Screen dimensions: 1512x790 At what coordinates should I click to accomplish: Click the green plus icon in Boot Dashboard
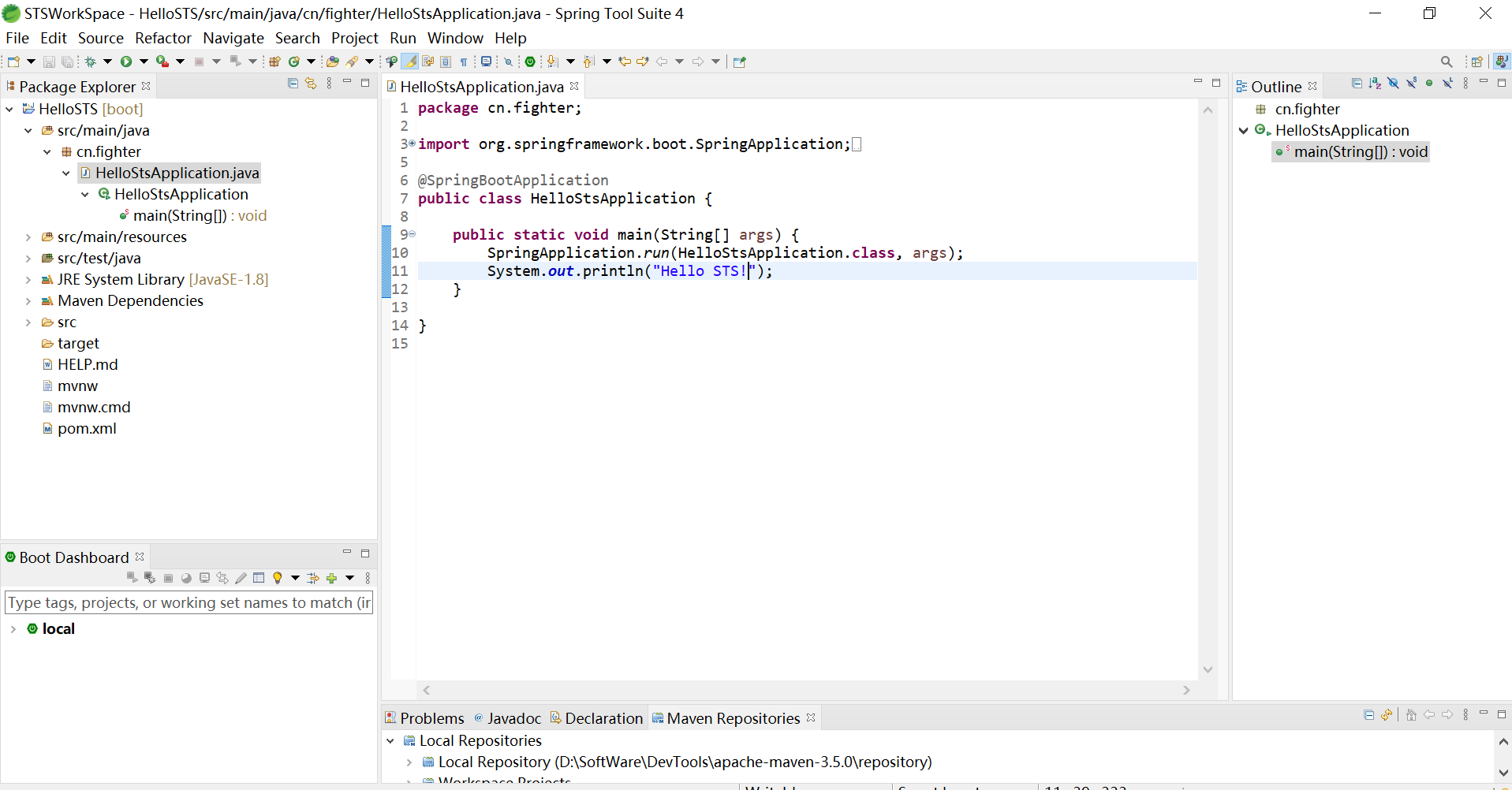click(331, 578)
